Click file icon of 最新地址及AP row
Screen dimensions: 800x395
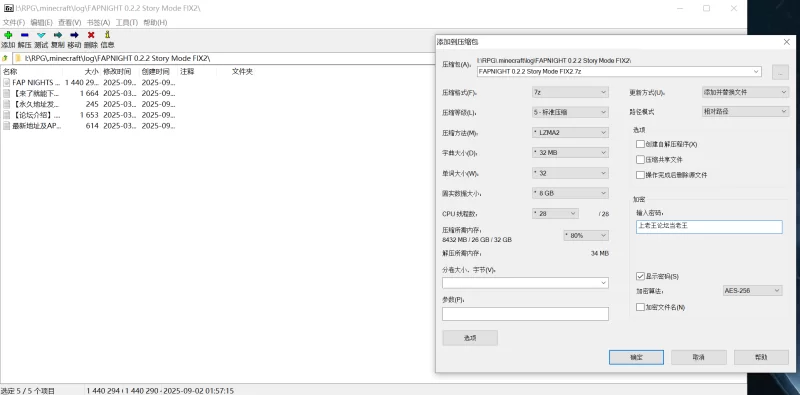pos(6,126)
